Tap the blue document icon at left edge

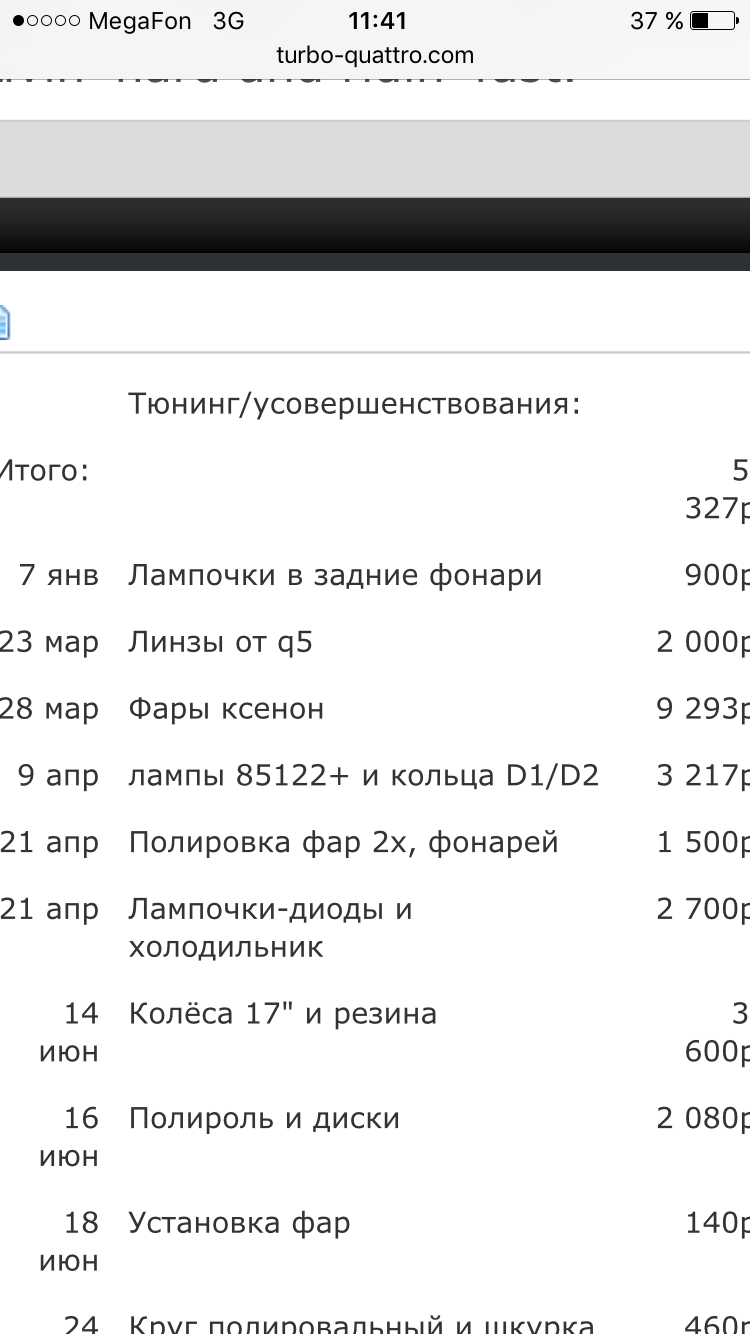(x=4, y=322)
